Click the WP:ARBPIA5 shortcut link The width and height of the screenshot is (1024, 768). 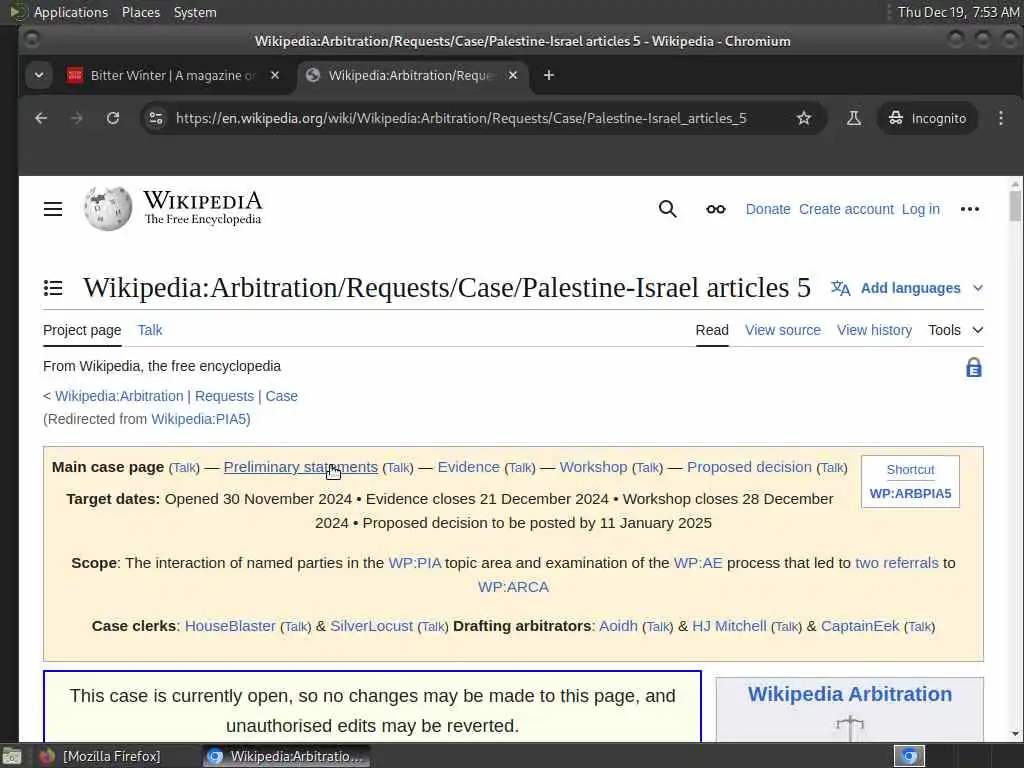(x=910, y=494)
